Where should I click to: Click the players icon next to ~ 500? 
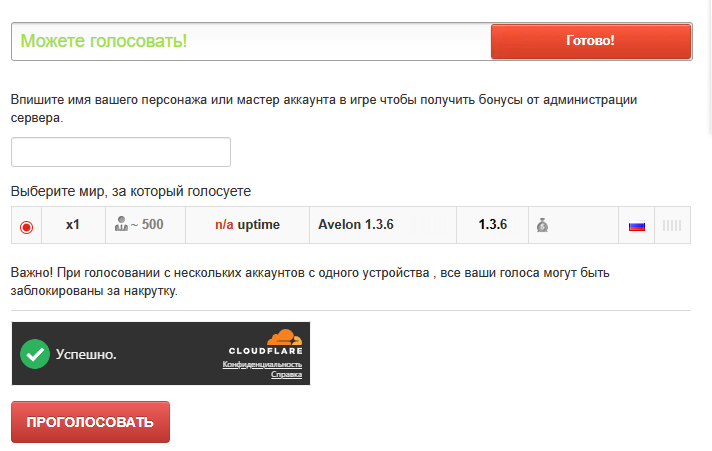click(x=121, y=224)
